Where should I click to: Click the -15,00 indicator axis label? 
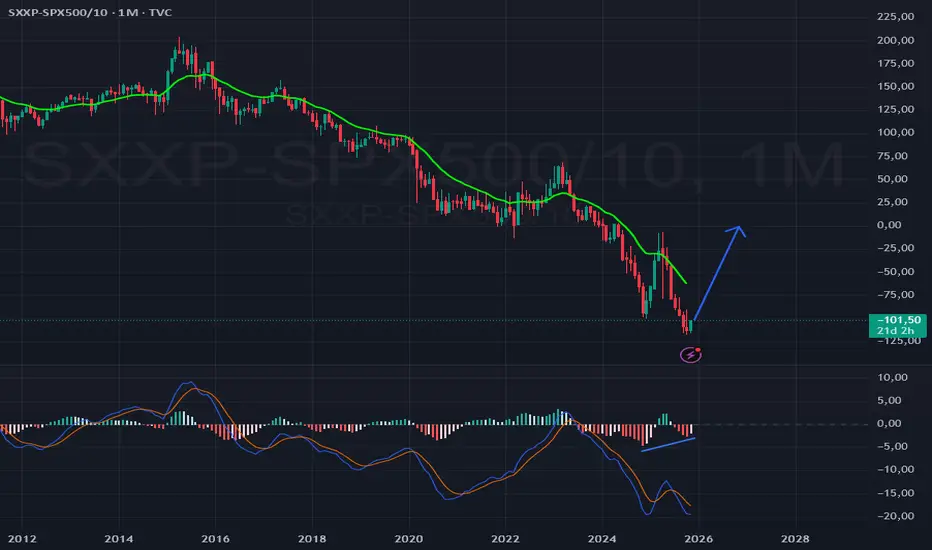point(895,493)
